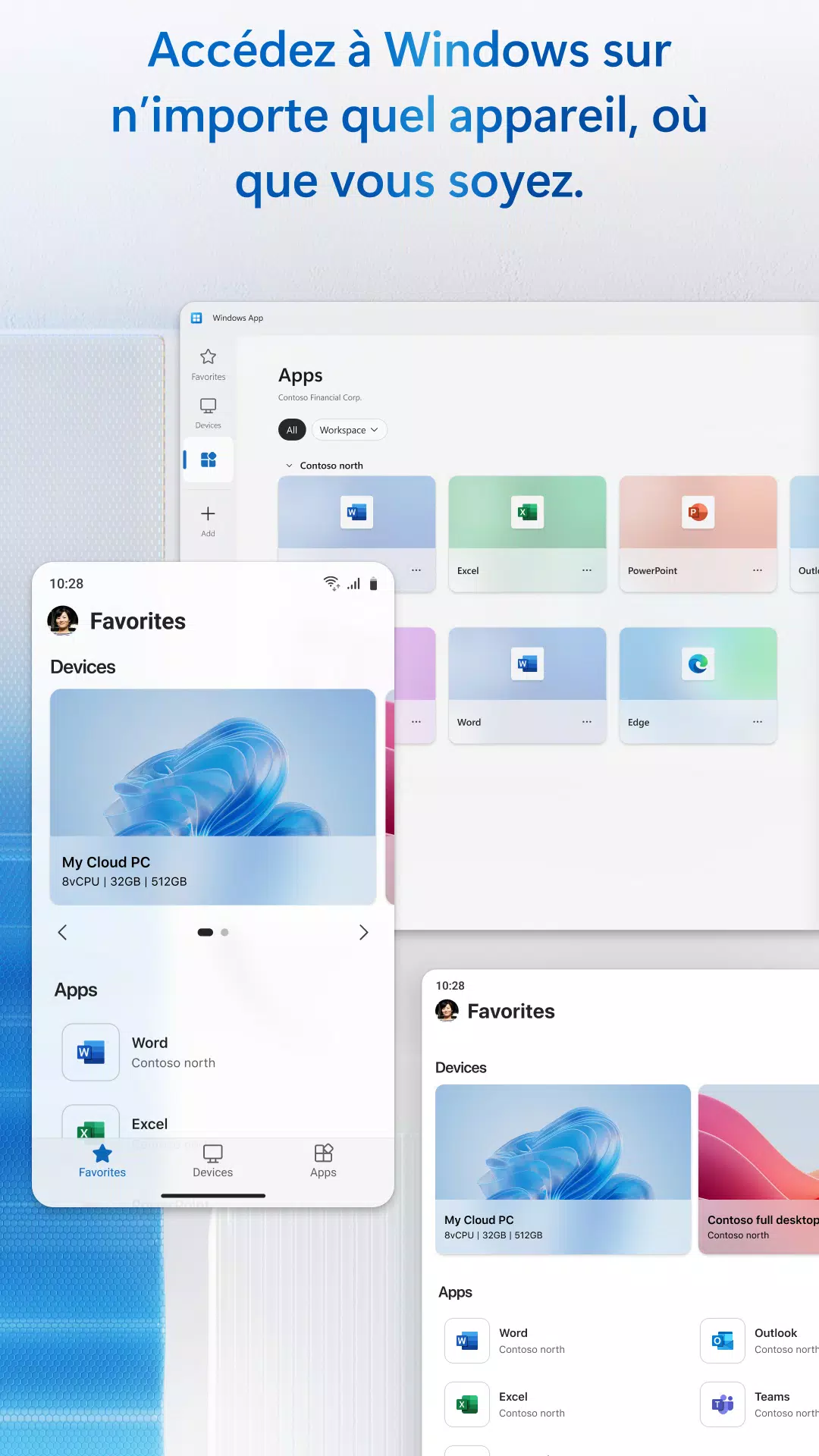This screenshot has width=819, height=1456.
Task: Switch to Devices tab in phone bottom bar
Action: [x=213, y=1161]
